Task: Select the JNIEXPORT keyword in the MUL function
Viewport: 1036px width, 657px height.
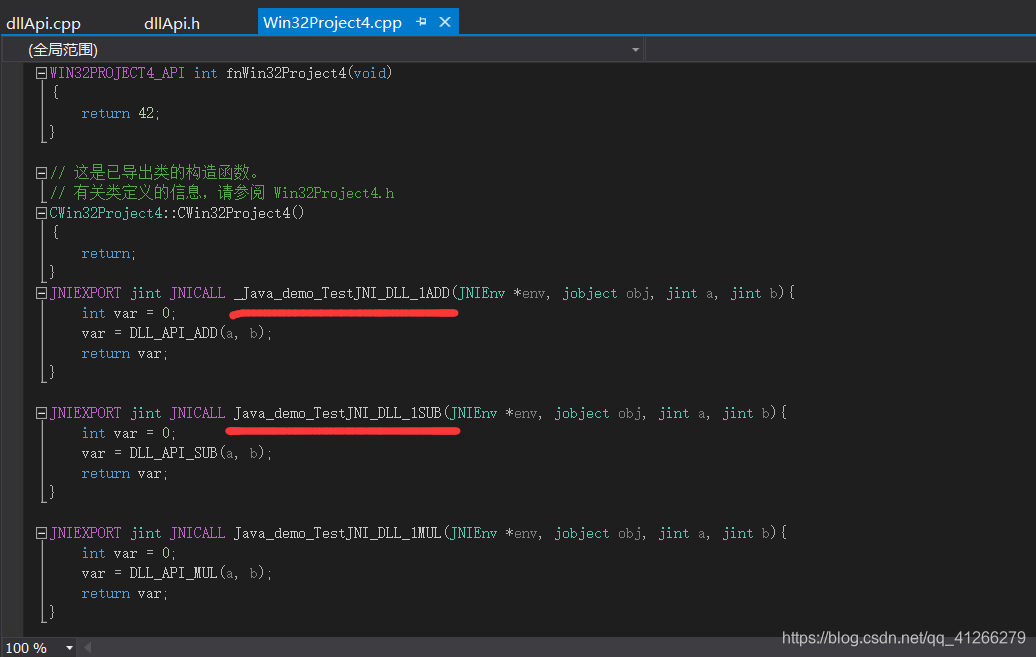Action: pos(86,532)
